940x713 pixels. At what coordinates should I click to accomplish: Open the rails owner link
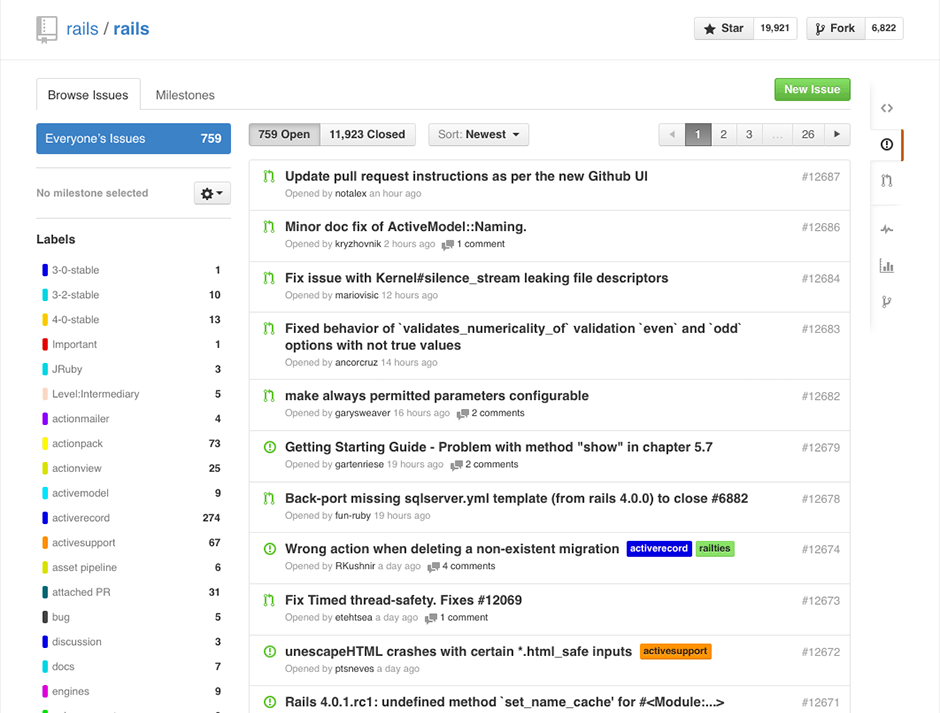pyautogui.click(x=82, y=29)
